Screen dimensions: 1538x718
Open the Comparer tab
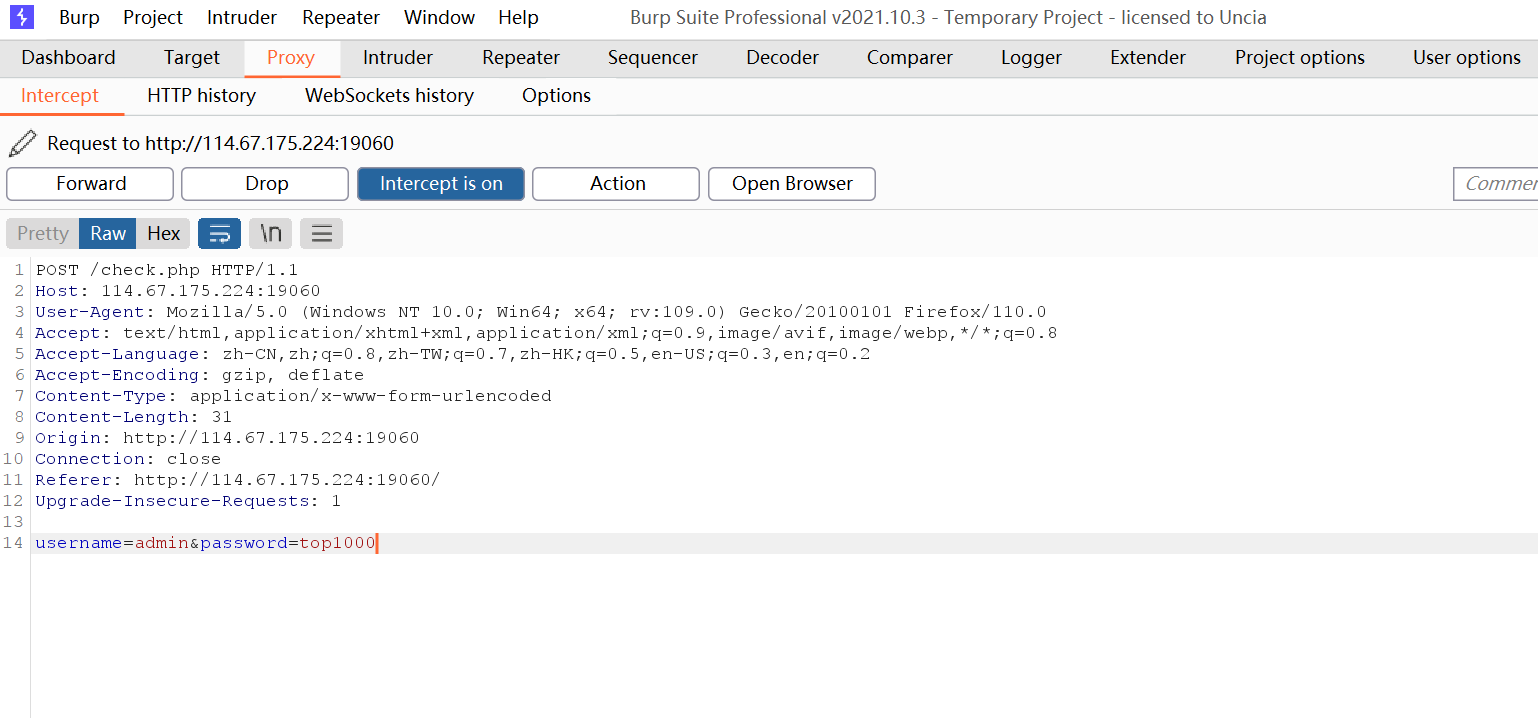click(910, 58)
